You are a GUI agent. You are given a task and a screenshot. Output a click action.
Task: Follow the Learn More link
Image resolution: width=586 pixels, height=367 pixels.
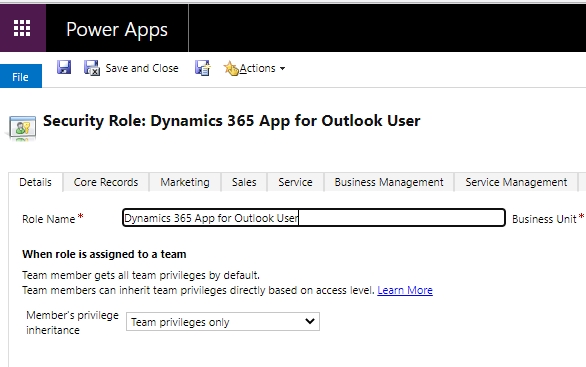click(x=405, y=290)
